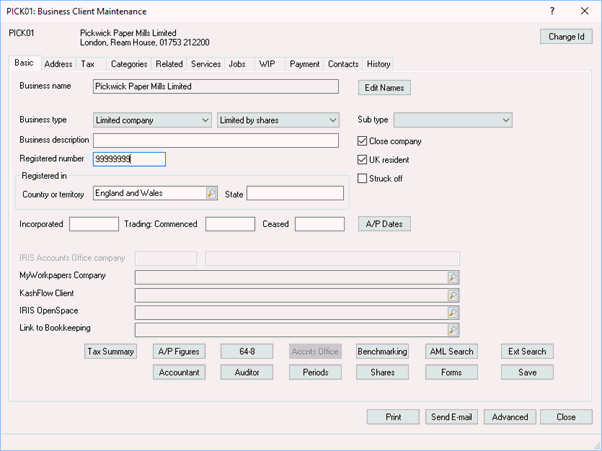Image resolution: width=602 pixels, height=451 pixels.
Task: Open the Accountant button
Action: [x=179, y=372]
